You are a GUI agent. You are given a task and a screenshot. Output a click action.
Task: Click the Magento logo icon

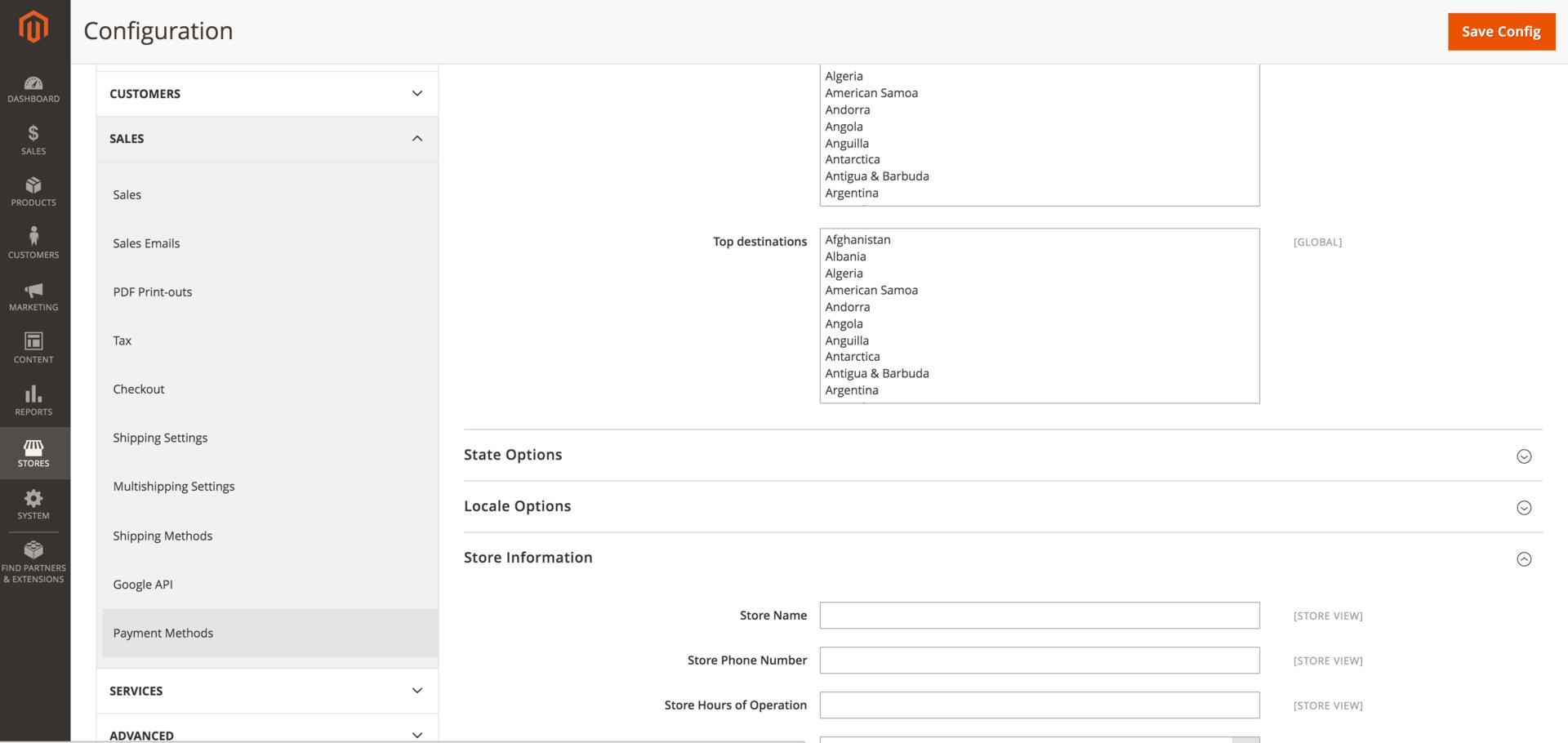[33, 27]
